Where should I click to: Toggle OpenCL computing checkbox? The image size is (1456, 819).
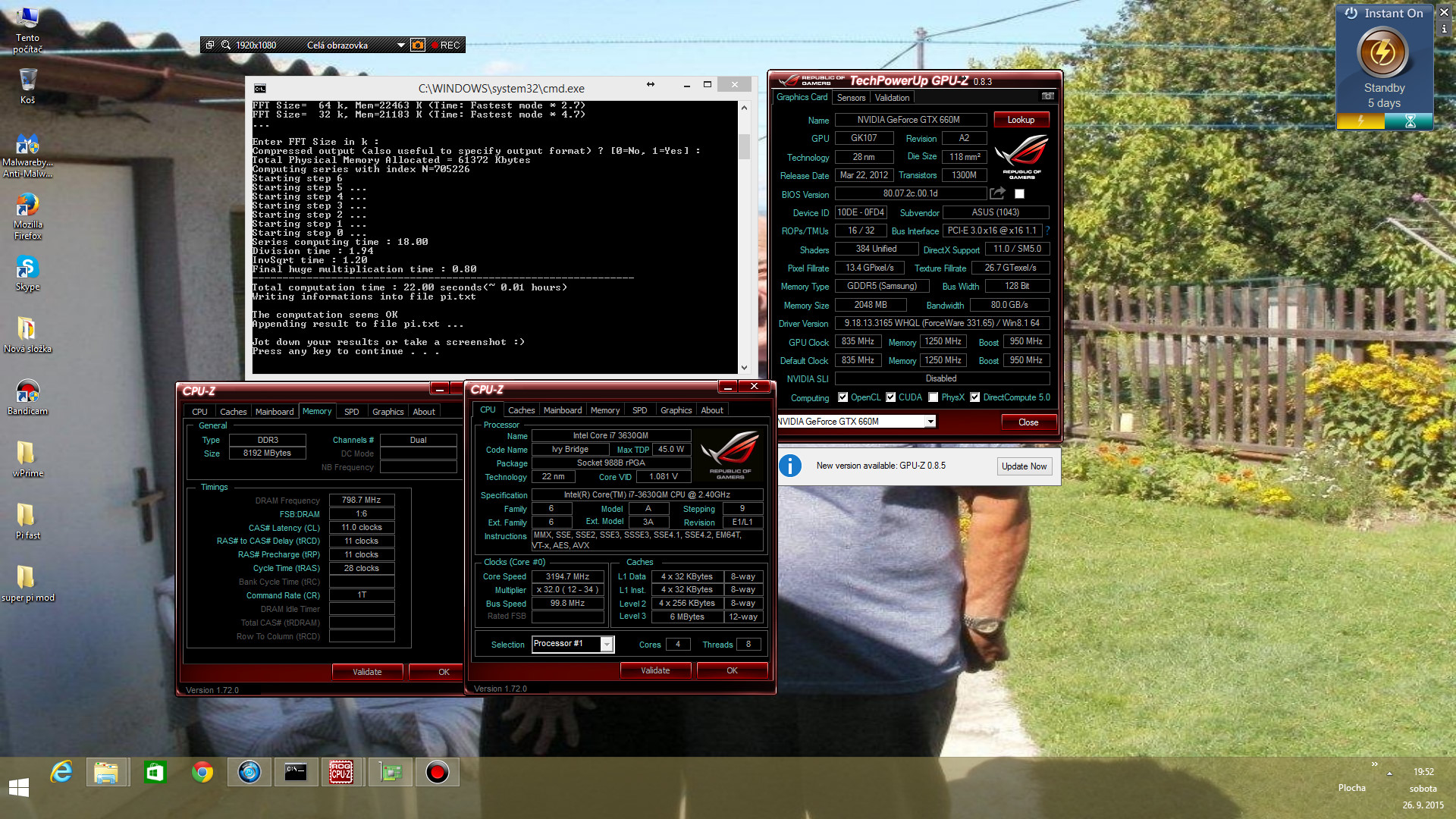point(843,397)
